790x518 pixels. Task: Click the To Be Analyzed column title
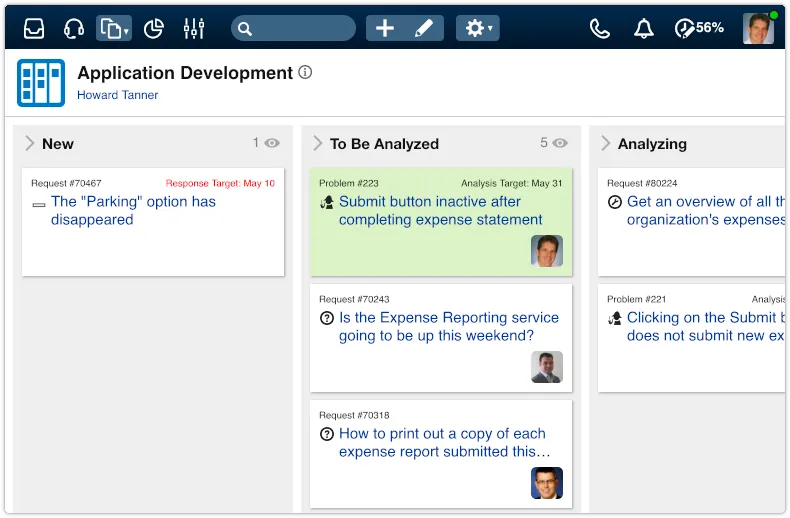[x=384, y=144]
